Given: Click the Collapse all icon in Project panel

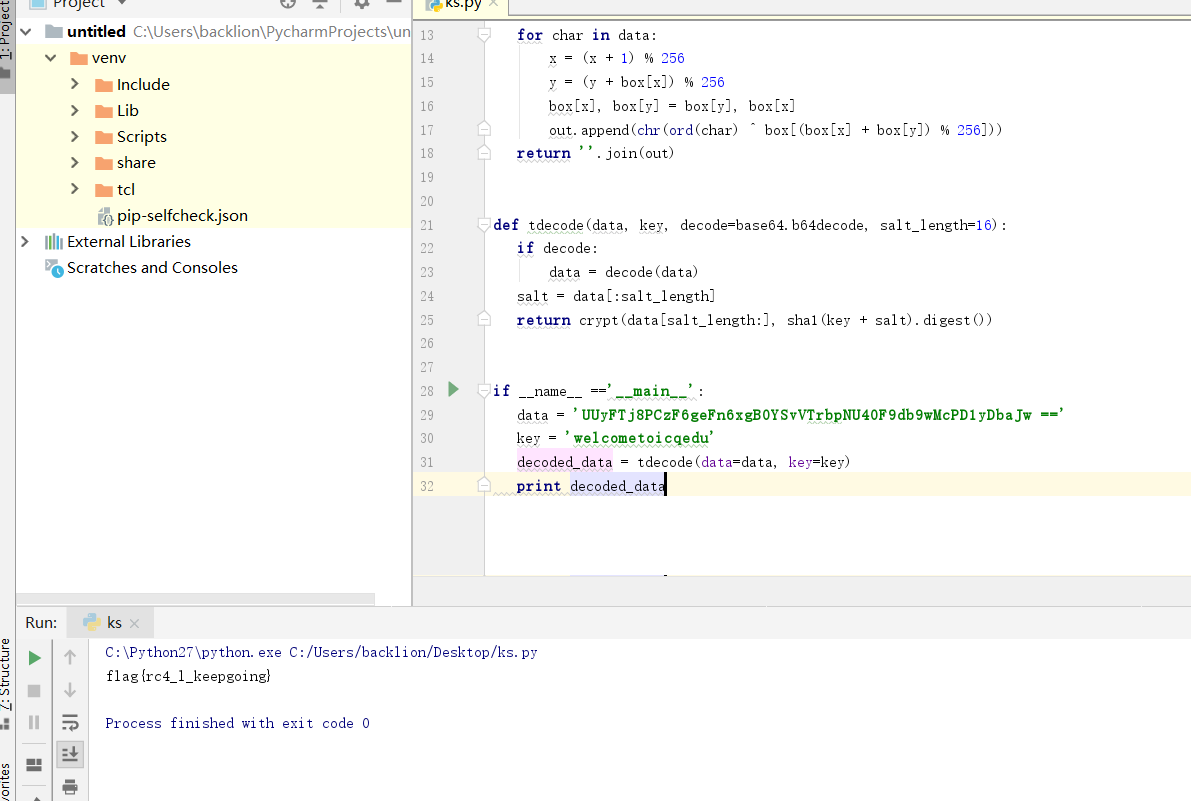Looking at the screenshot, I should tap(320, 3).
